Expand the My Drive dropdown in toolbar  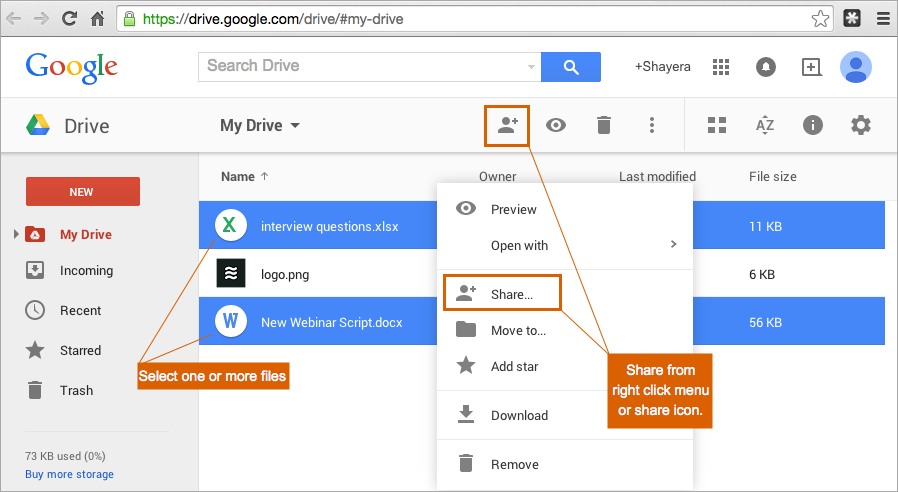point(260,125)
